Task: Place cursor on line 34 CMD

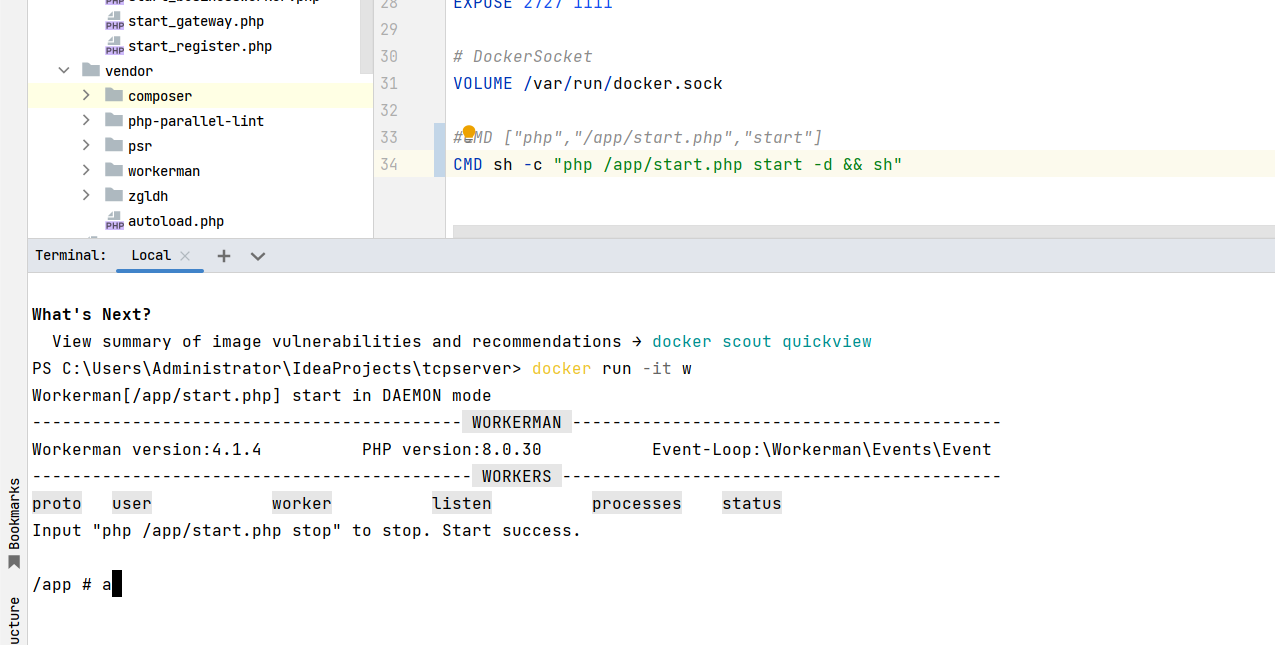Action: 468,164
